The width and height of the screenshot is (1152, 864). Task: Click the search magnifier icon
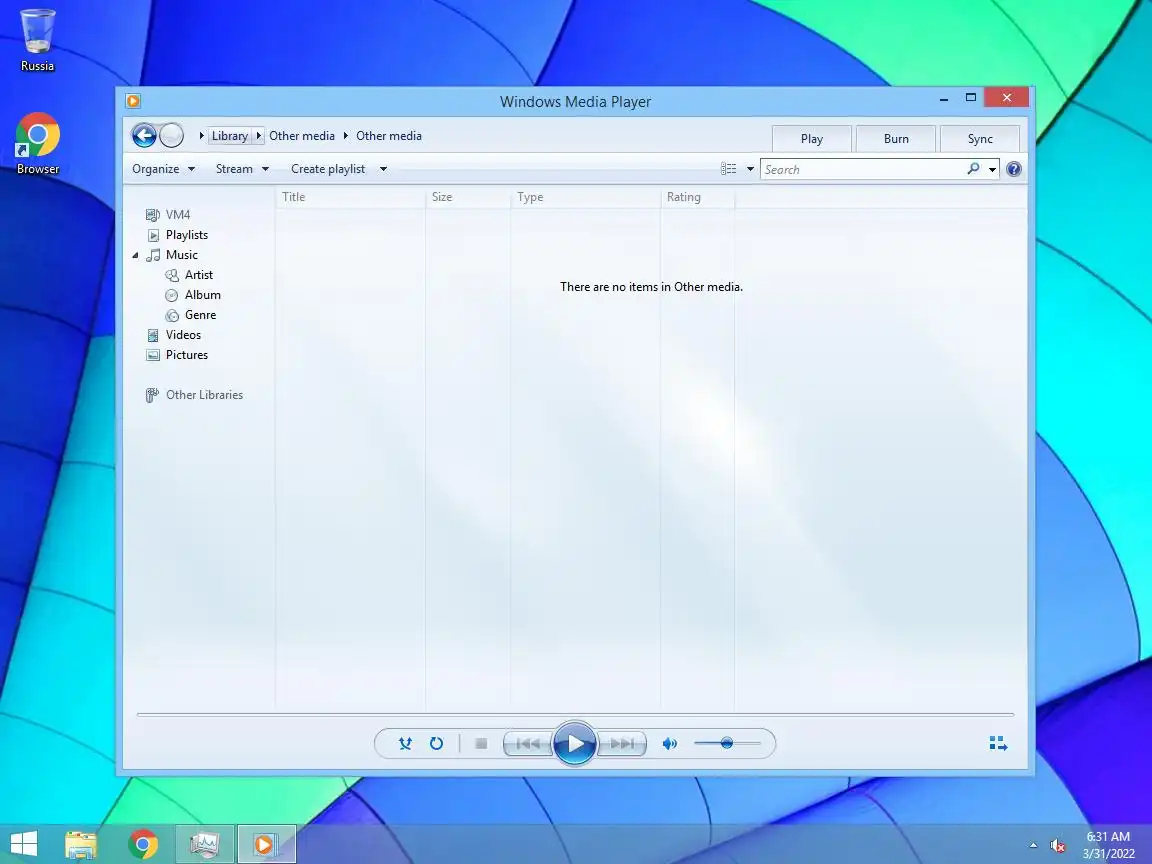pos(973,169)
